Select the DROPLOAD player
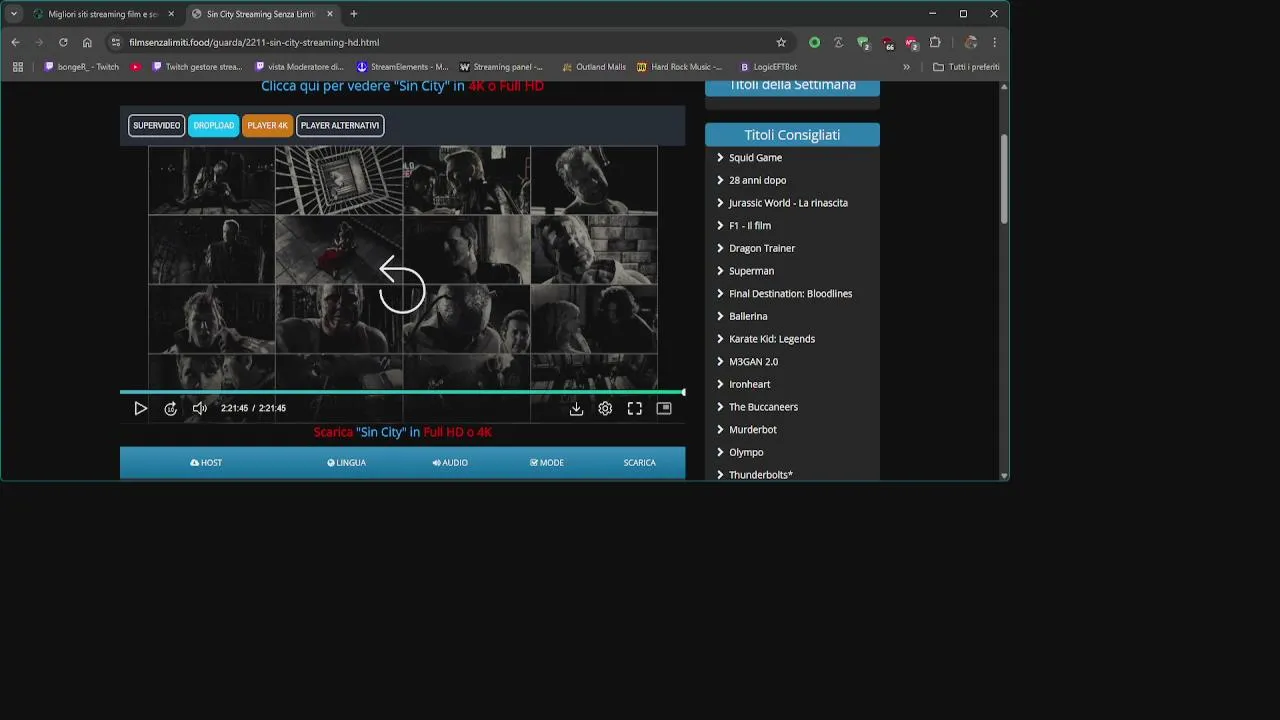The height and width of the screenshot is (720, 1280). pyautogui.click(x=214, y=125)
